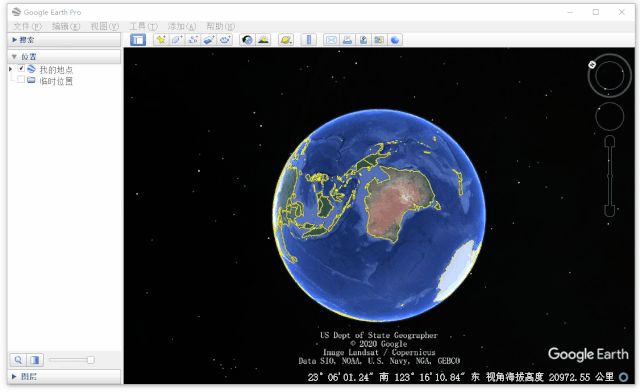
Task: Click the look-around compass ring
Action: click(609, 76)
